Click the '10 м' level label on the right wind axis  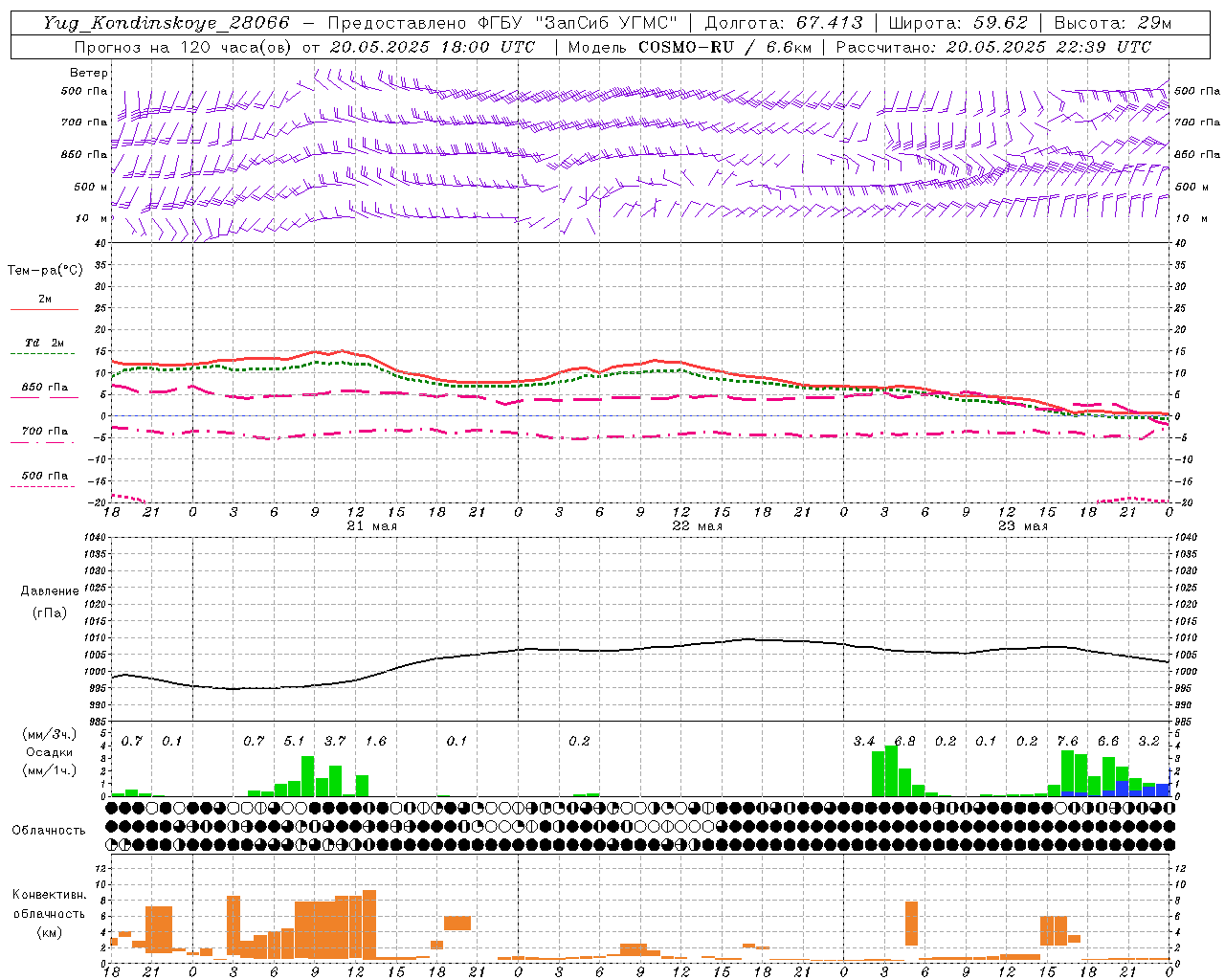pyautogui.click(x=1192, y=218)
